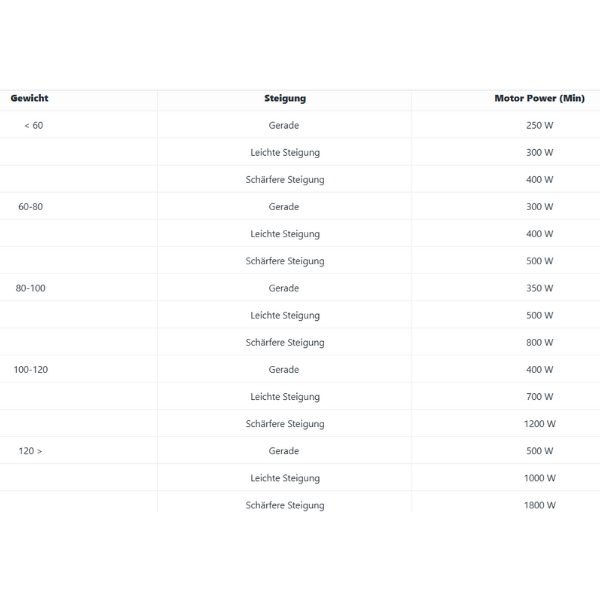Select the '< 60' weight cell
This screenshot has width=600, height=600.
(34, 126)
